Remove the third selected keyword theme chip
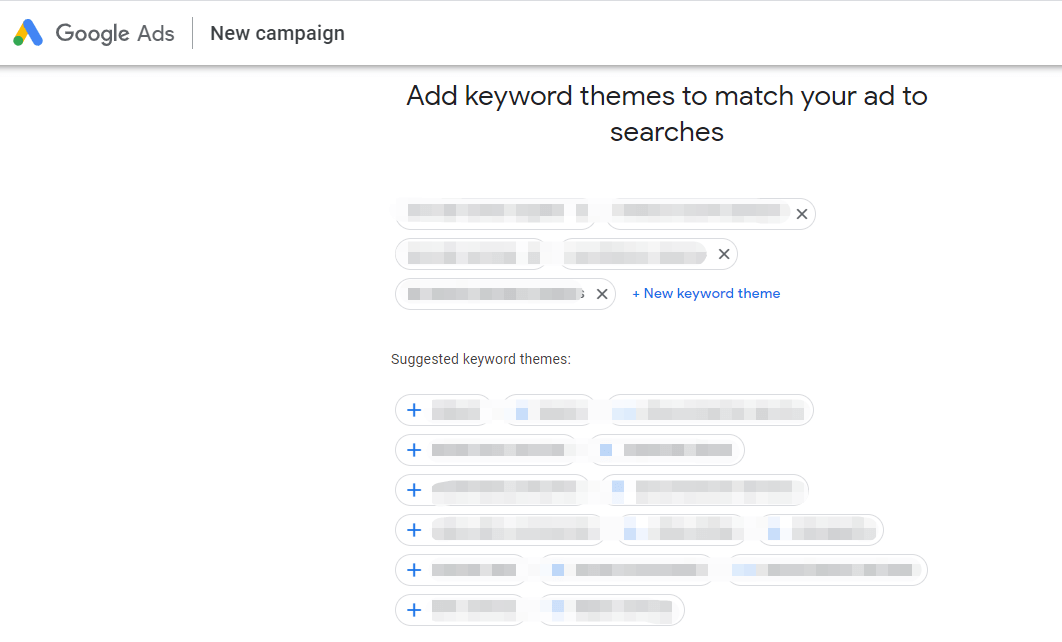The image size is (1062, 642). (602, 294)
